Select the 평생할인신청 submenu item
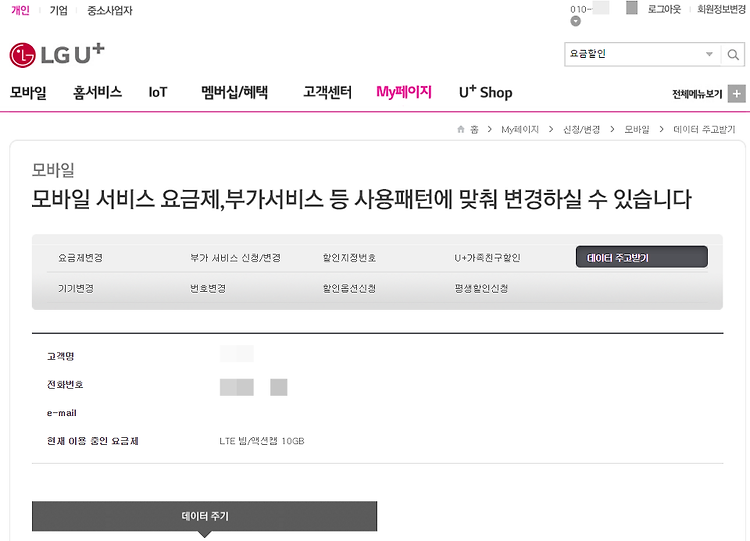This screenshot has height=541, width=750. pos(481,288)
